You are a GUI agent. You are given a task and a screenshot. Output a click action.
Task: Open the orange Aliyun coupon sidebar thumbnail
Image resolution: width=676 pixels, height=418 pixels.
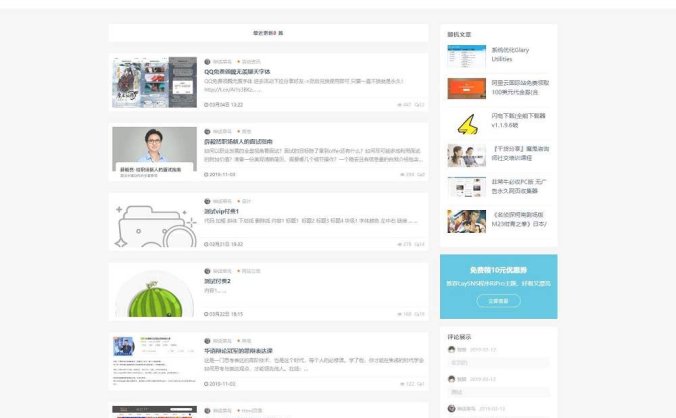coord(466,88)
